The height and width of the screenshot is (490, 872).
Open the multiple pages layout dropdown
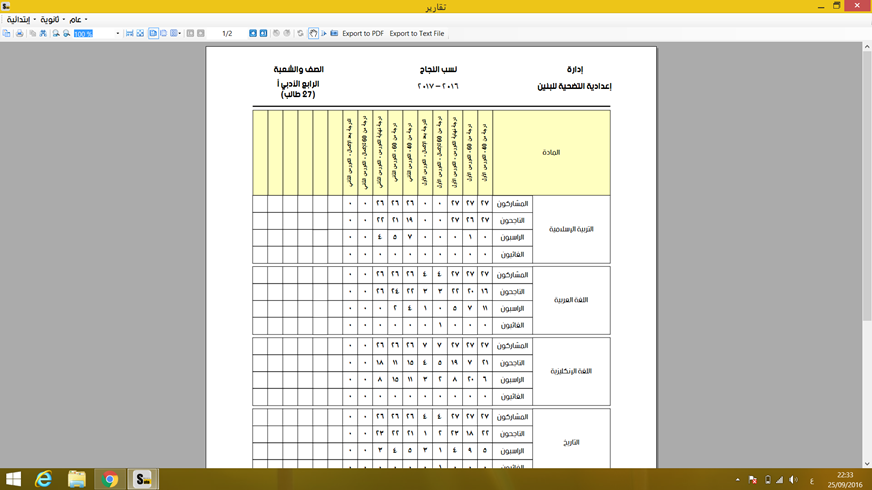[176, 34]
